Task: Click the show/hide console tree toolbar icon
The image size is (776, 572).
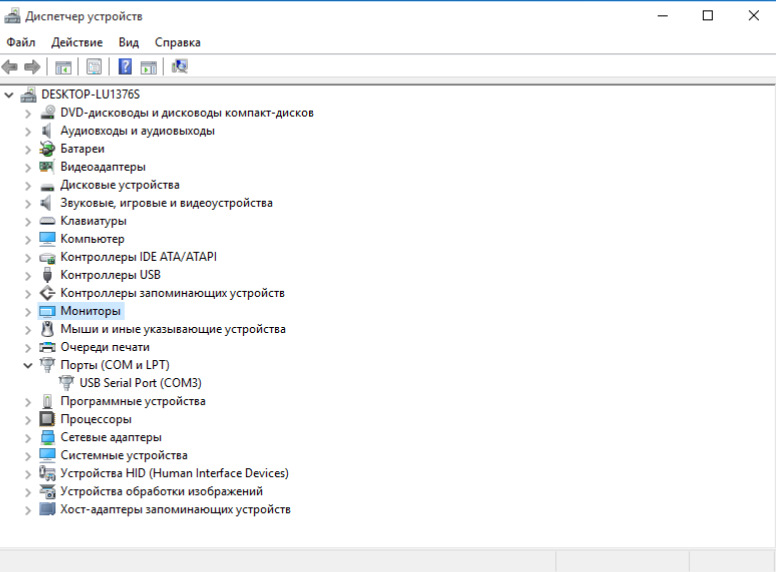Action: point(63,67)
